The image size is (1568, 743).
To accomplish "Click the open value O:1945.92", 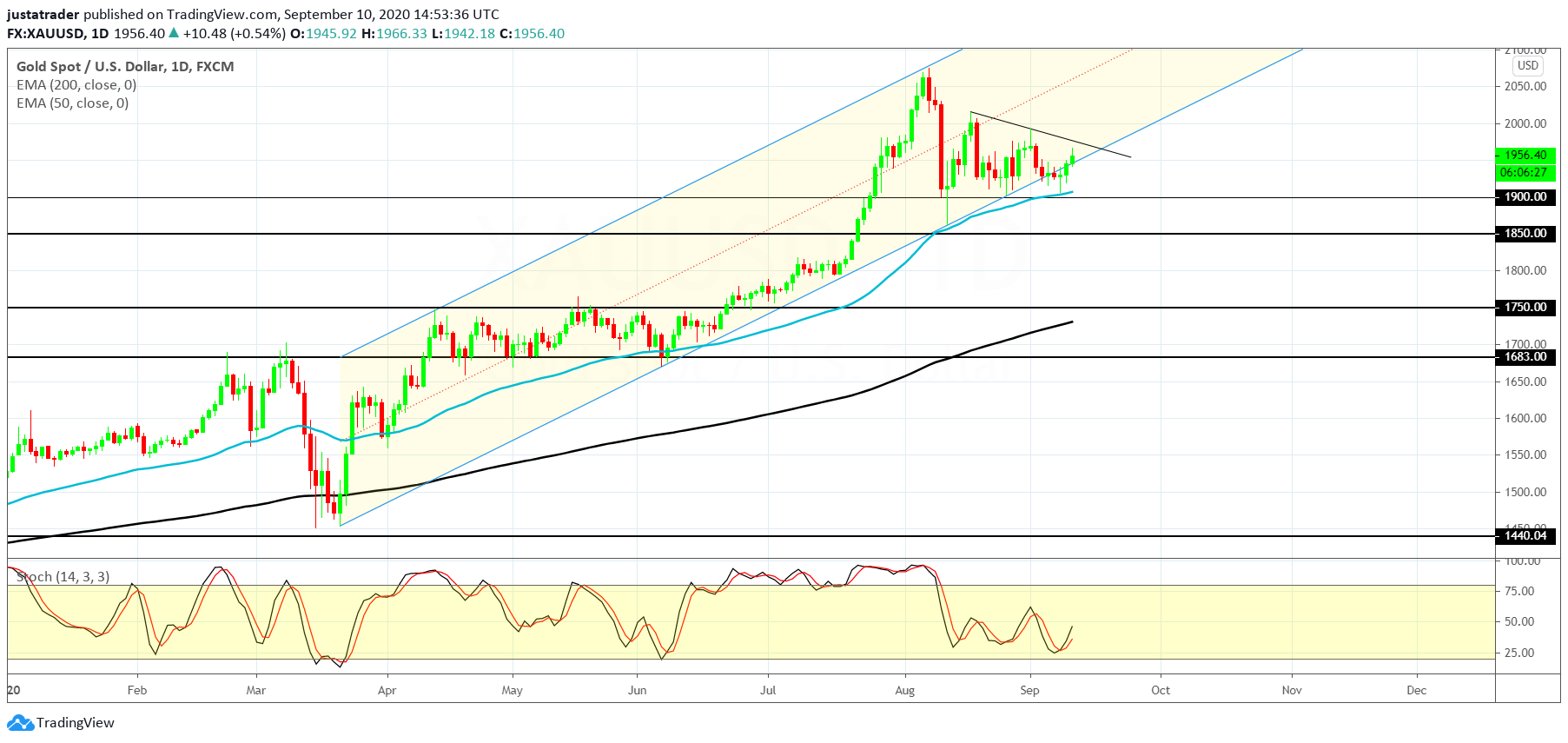I will click(x=323, y=34).
